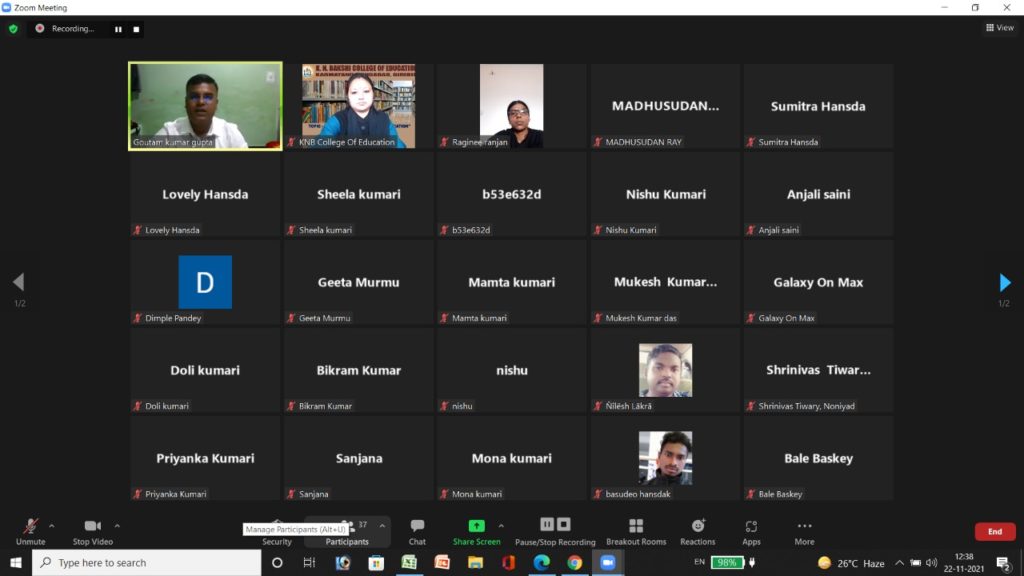Viewport: 1024px width, 576px height.
Task: Expand Share Screen options arrow
Action: [501, 526]
